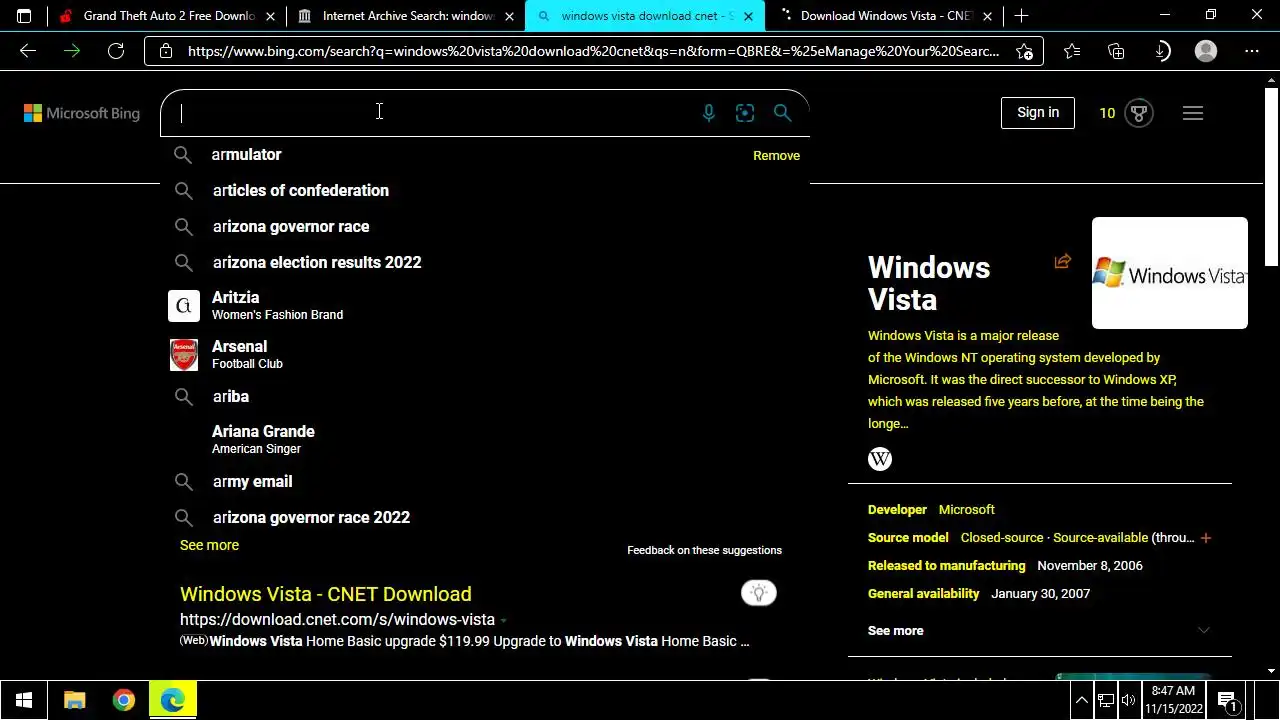Viewport: 1280px width, 720px height.
Task: Launch File Explorer from taskbar
Action: (x=74, y=700)
